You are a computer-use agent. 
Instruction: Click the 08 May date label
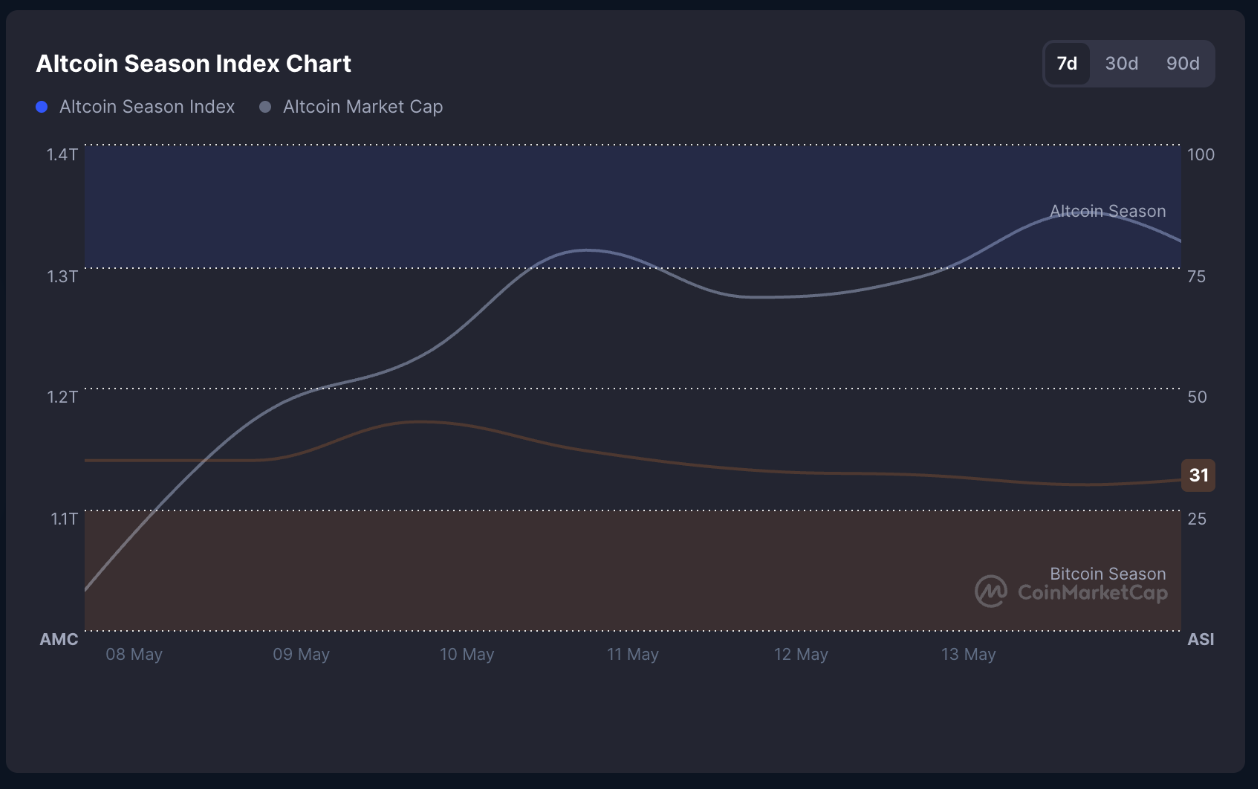pyautogui.click(x=134, y=655)
